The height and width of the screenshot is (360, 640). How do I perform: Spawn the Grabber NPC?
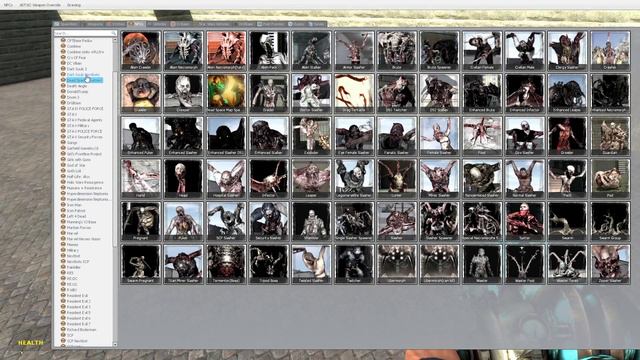(567, 136)
